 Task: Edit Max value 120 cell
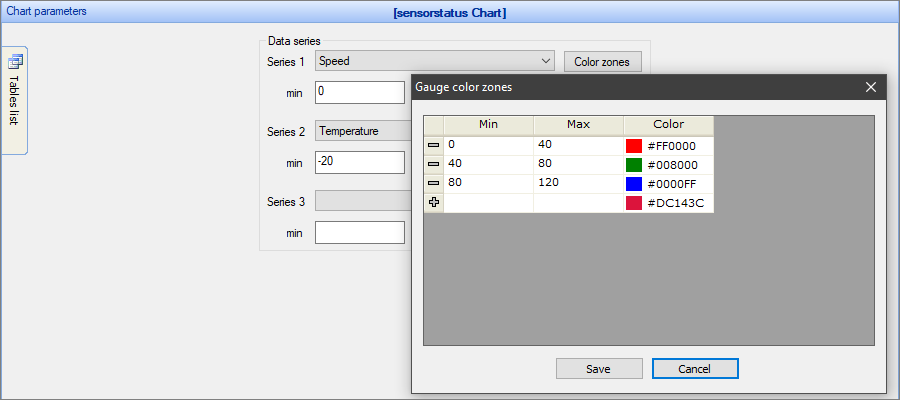pyautogui.click(x=578, y=183)
